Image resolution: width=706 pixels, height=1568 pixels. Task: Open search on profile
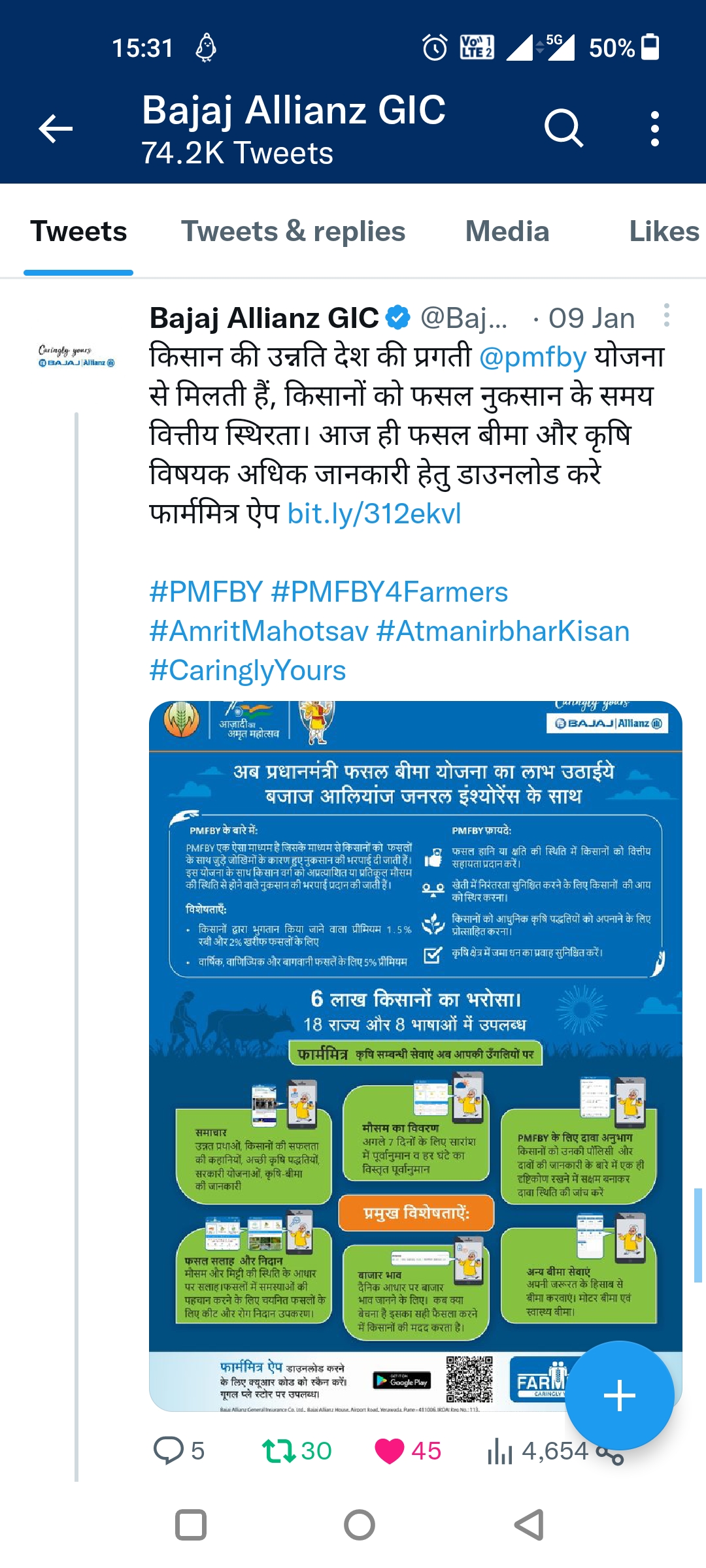pos(563,128)
